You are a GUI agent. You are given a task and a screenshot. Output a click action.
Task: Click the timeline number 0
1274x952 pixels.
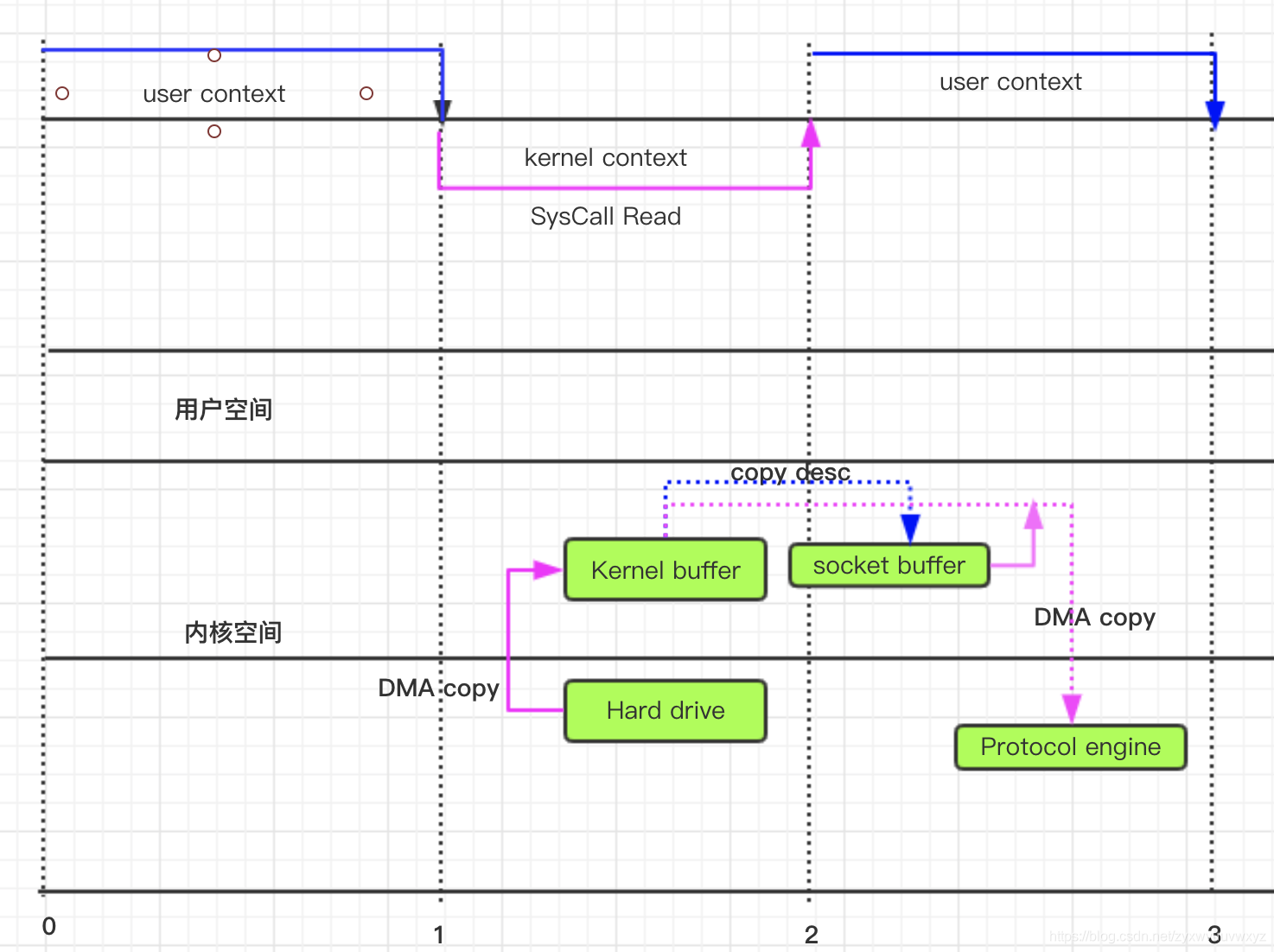coord(49,926)
